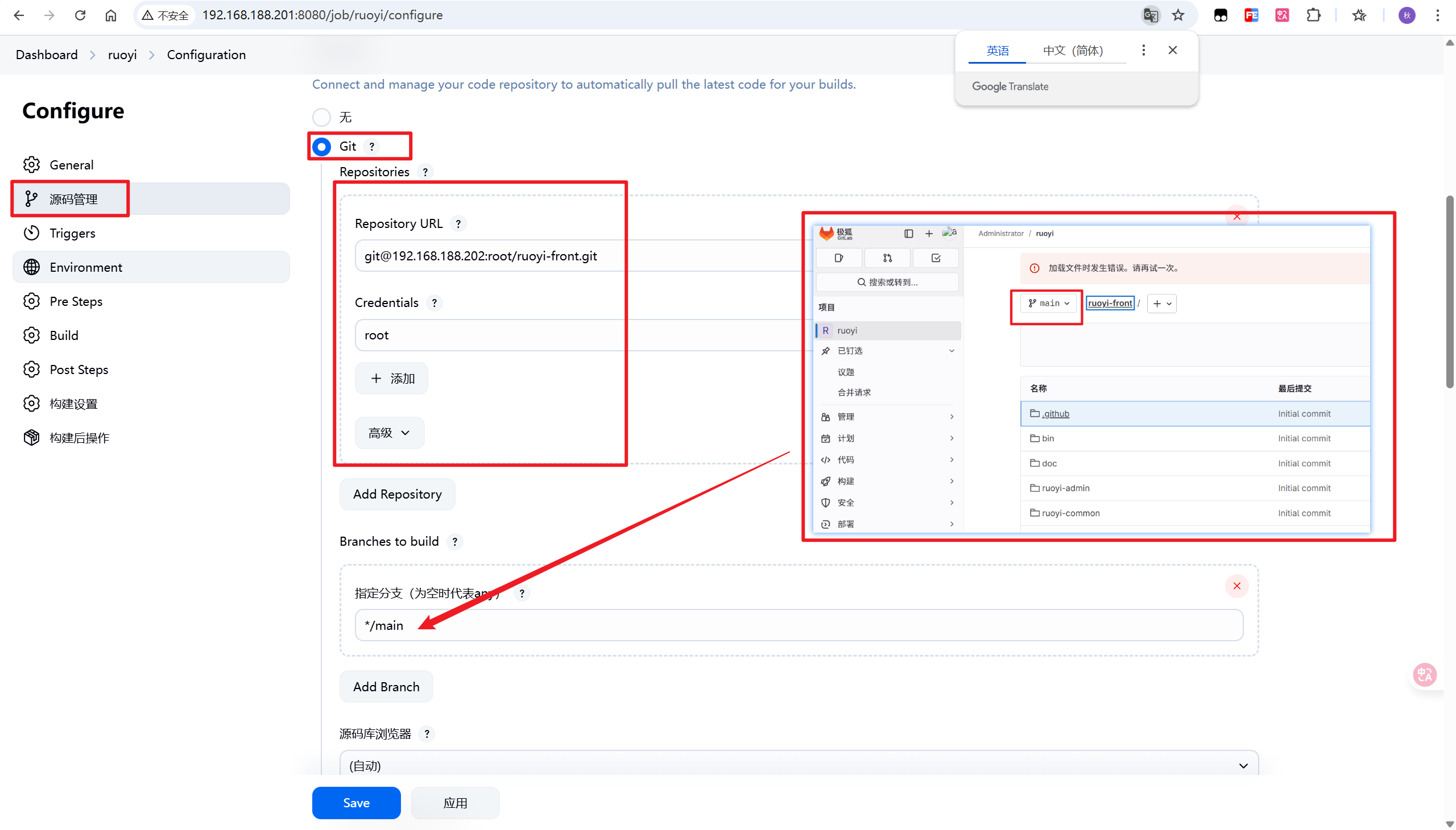1456x830 pixels.
Task: Open the Translate popup options menu icon
Action: point(1143,50)
